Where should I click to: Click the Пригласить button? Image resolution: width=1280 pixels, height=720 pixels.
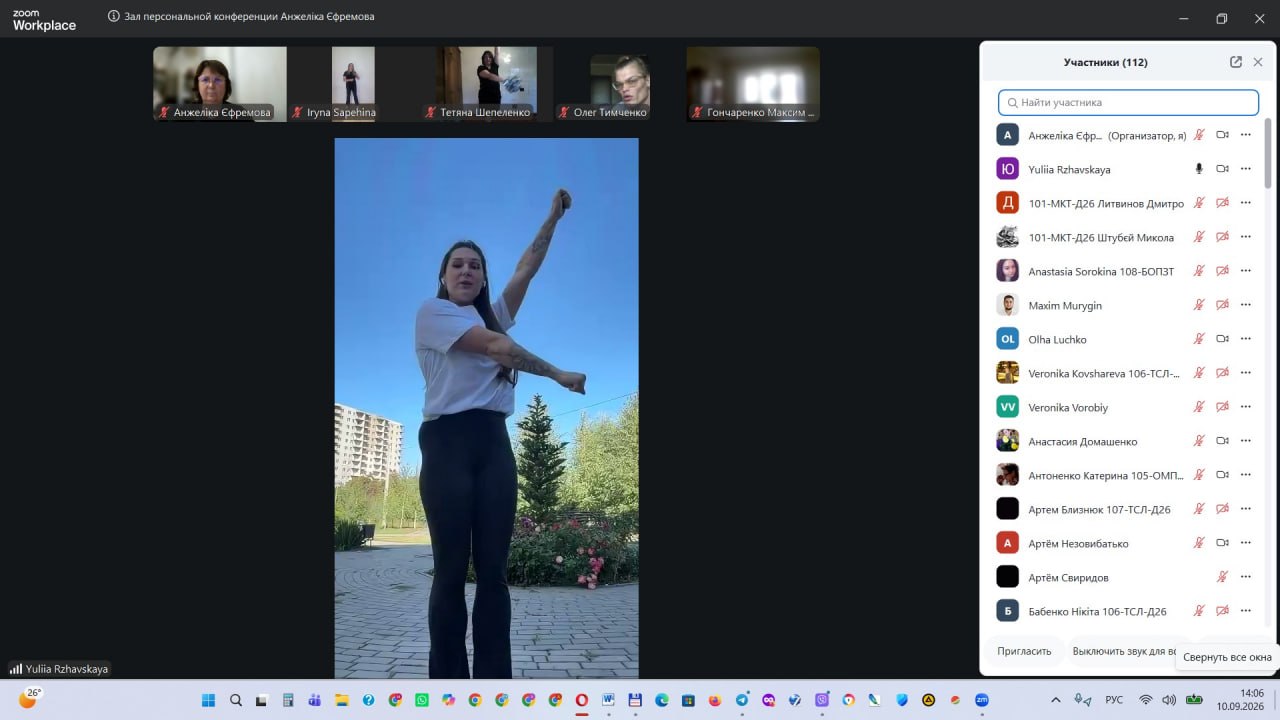(x=1024, y=651)
